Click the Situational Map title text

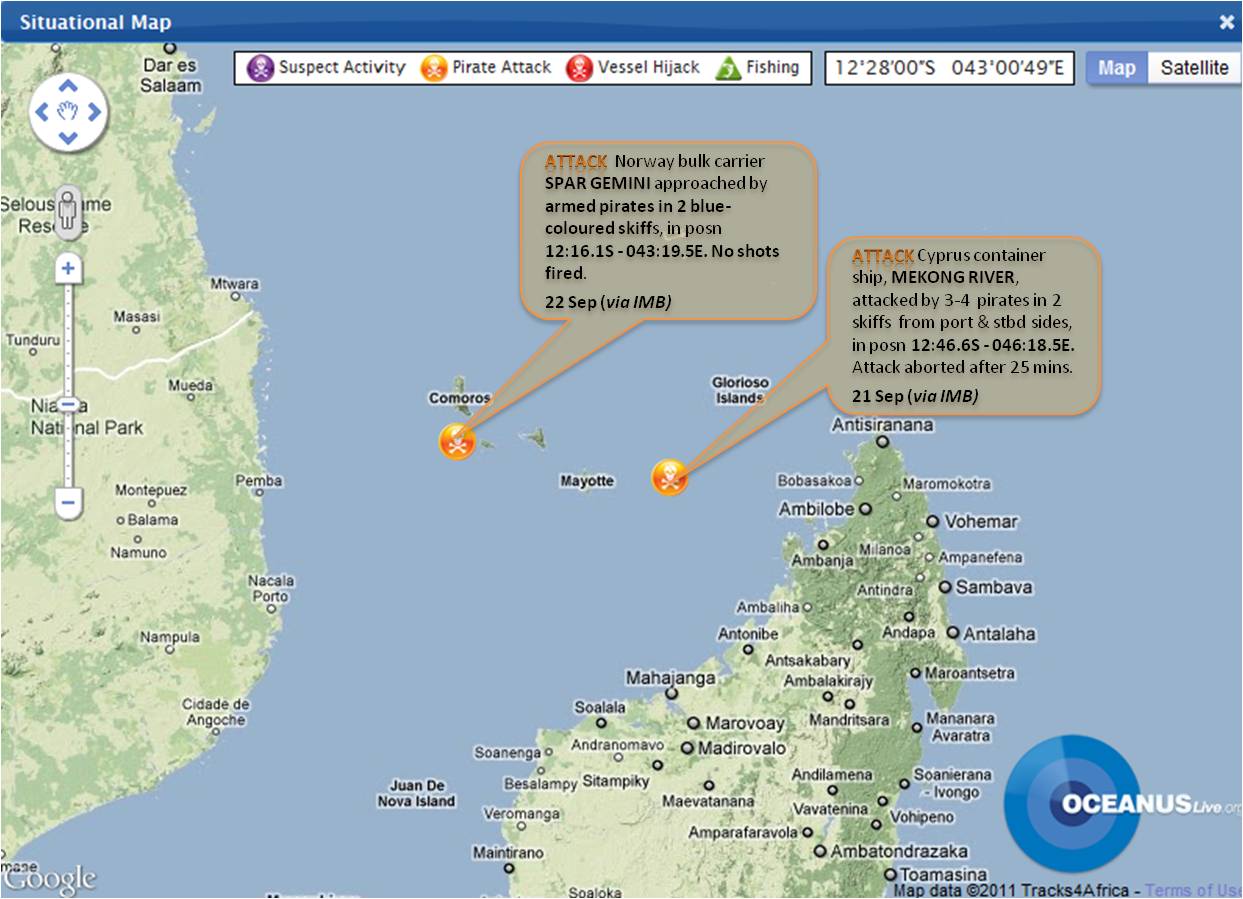(95, 22)
